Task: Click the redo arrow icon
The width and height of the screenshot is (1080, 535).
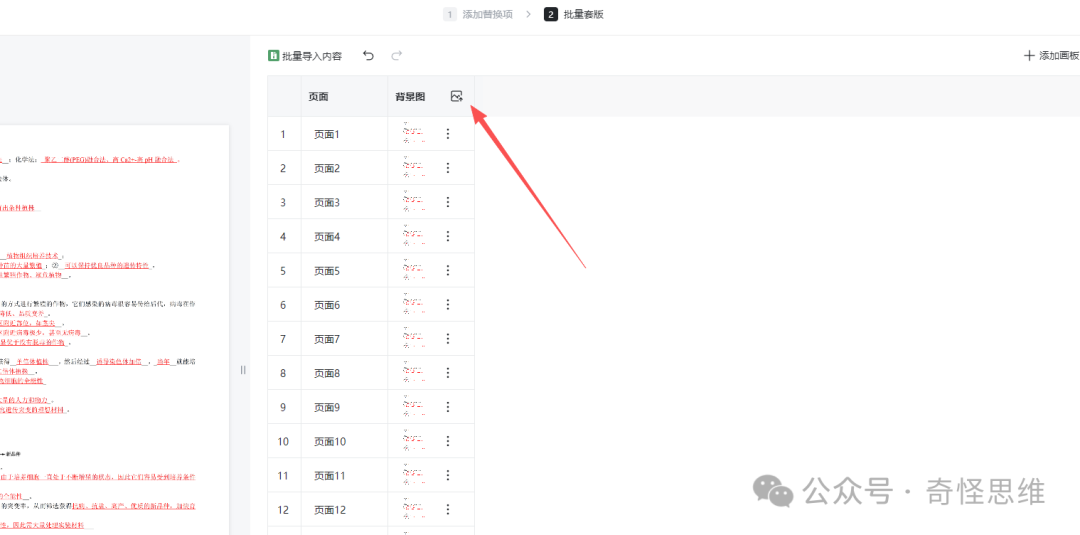Action: point(397,56)
